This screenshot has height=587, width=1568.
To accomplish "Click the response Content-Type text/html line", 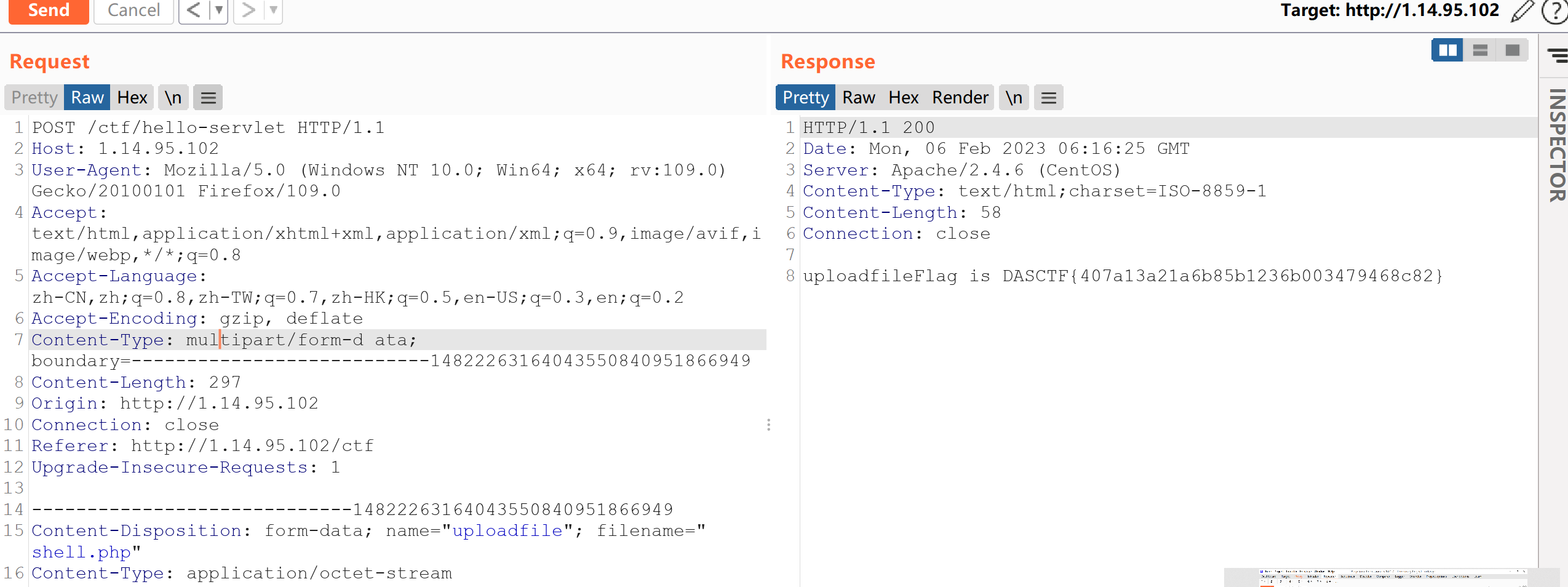I will [1035, 191].
